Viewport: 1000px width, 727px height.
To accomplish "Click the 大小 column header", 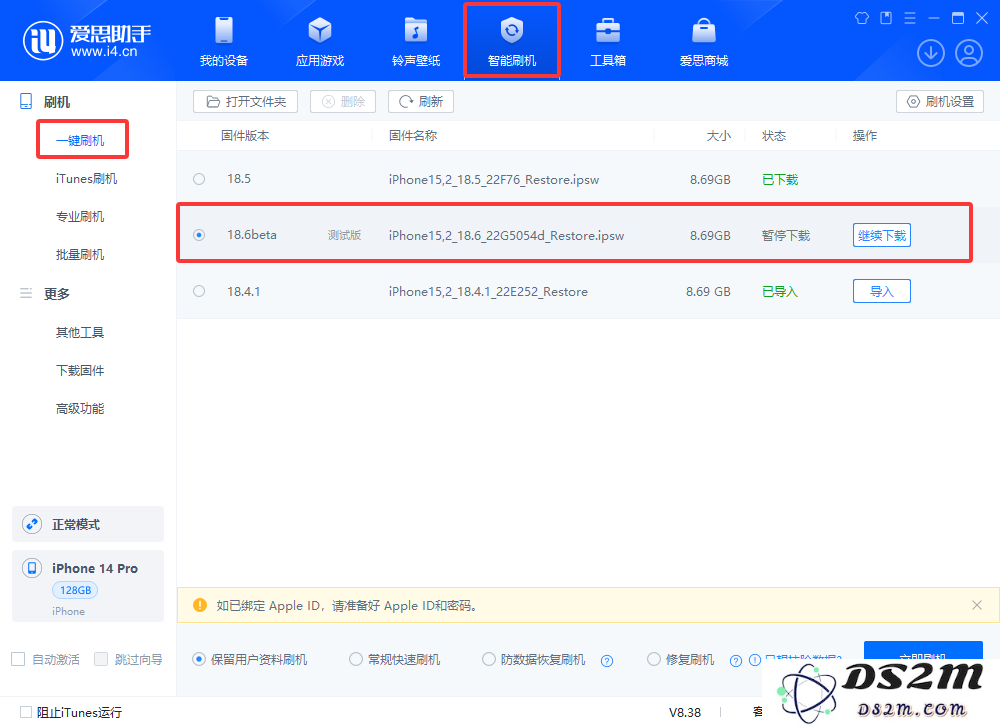I will click(x=719, y=136).
